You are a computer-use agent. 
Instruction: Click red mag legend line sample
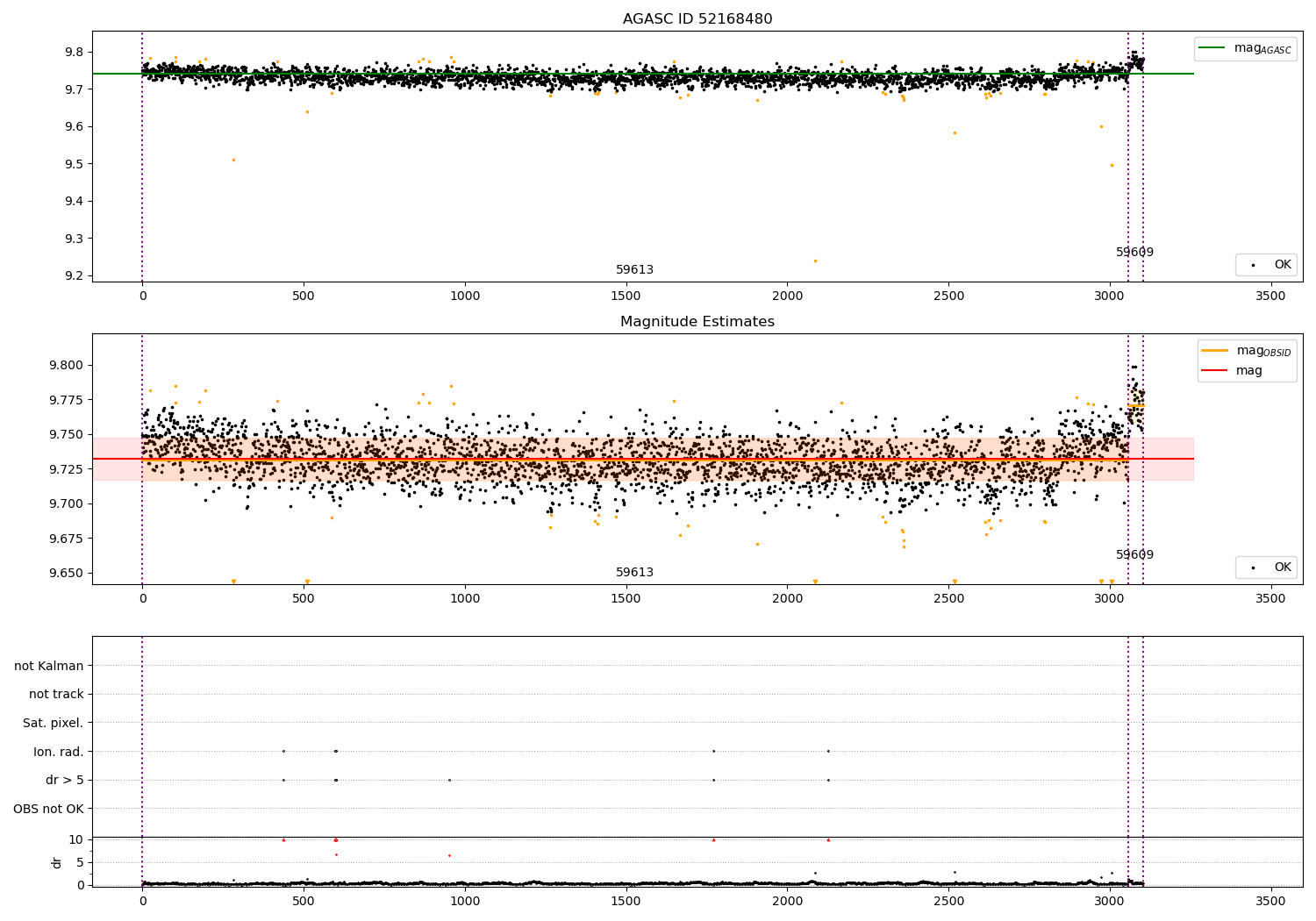tap(1215, 371)
